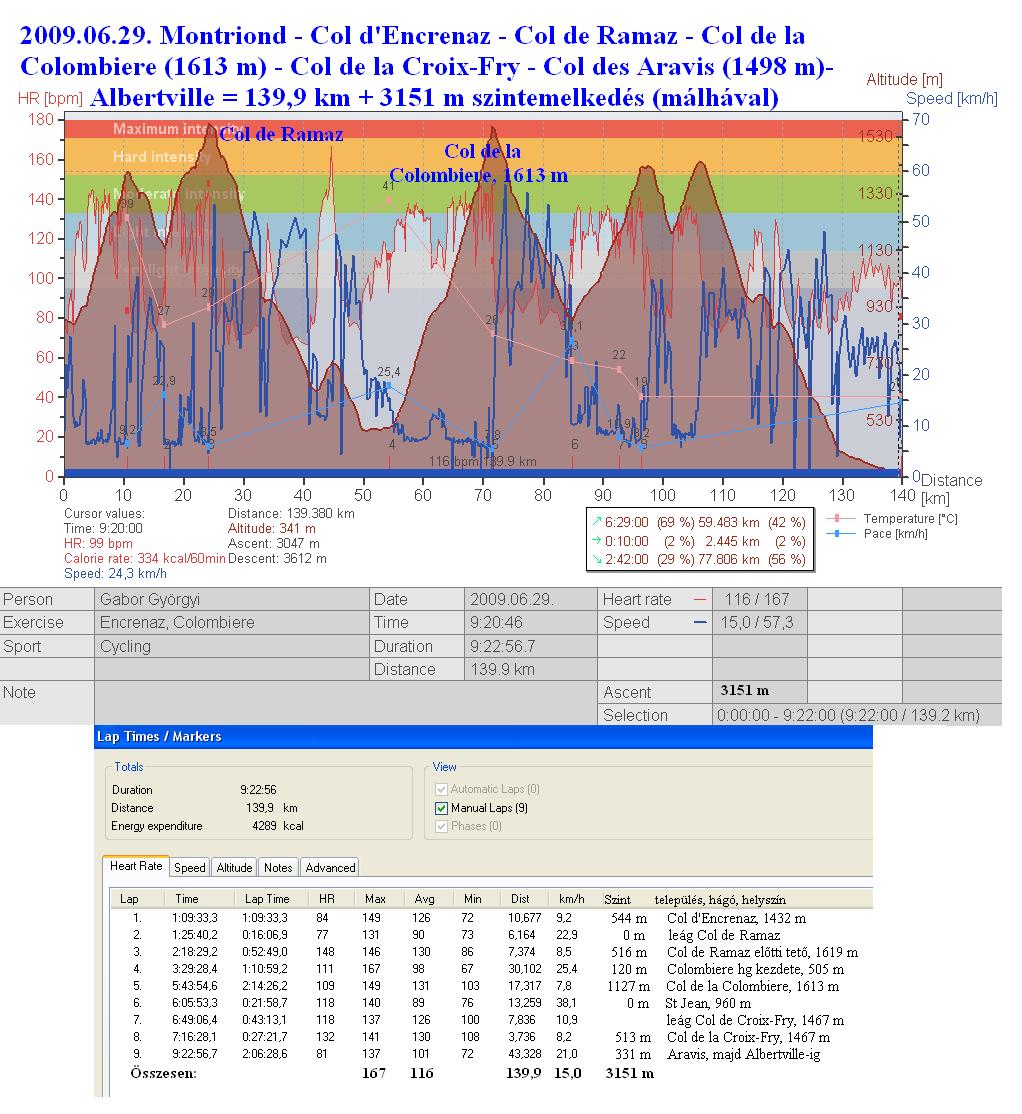Open the Altitude tab
Image resolution: width=1022 pixels, height=1114 pixels.
pos(234,868)
